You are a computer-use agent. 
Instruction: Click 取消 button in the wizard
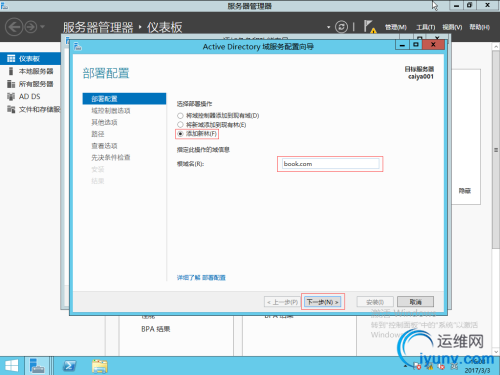pyautogui.click(x=416, y=302)
